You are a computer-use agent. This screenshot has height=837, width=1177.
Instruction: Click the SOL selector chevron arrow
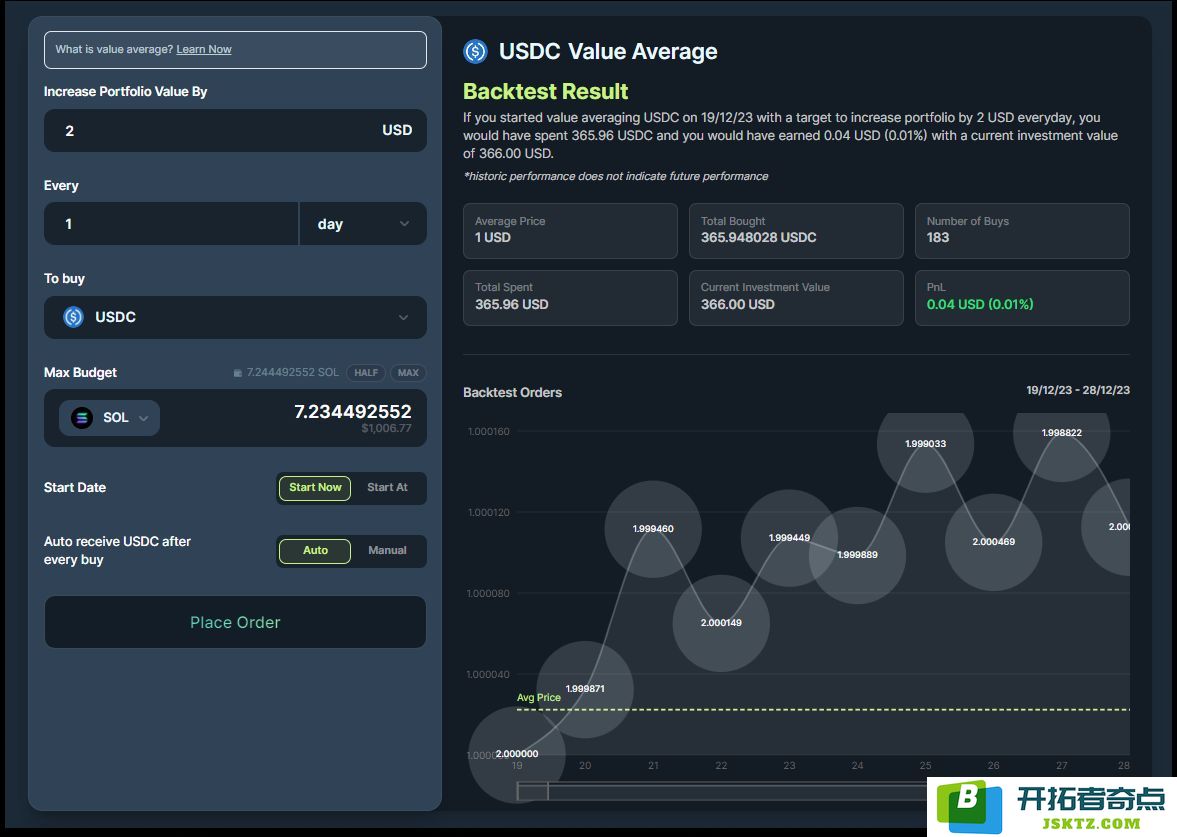click(143, 418)
